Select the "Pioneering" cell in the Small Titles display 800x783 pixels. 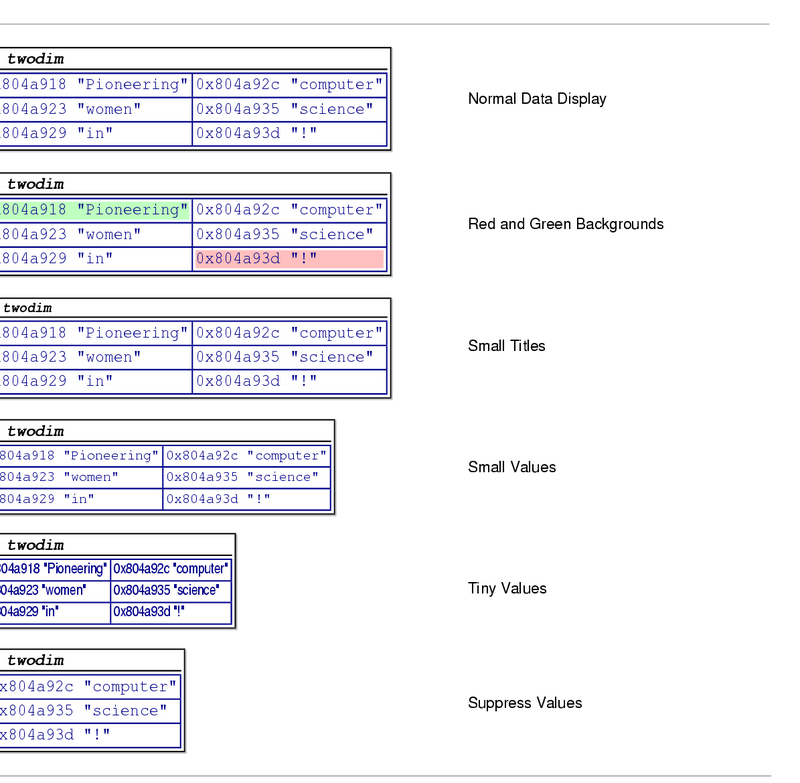point(95,333)
